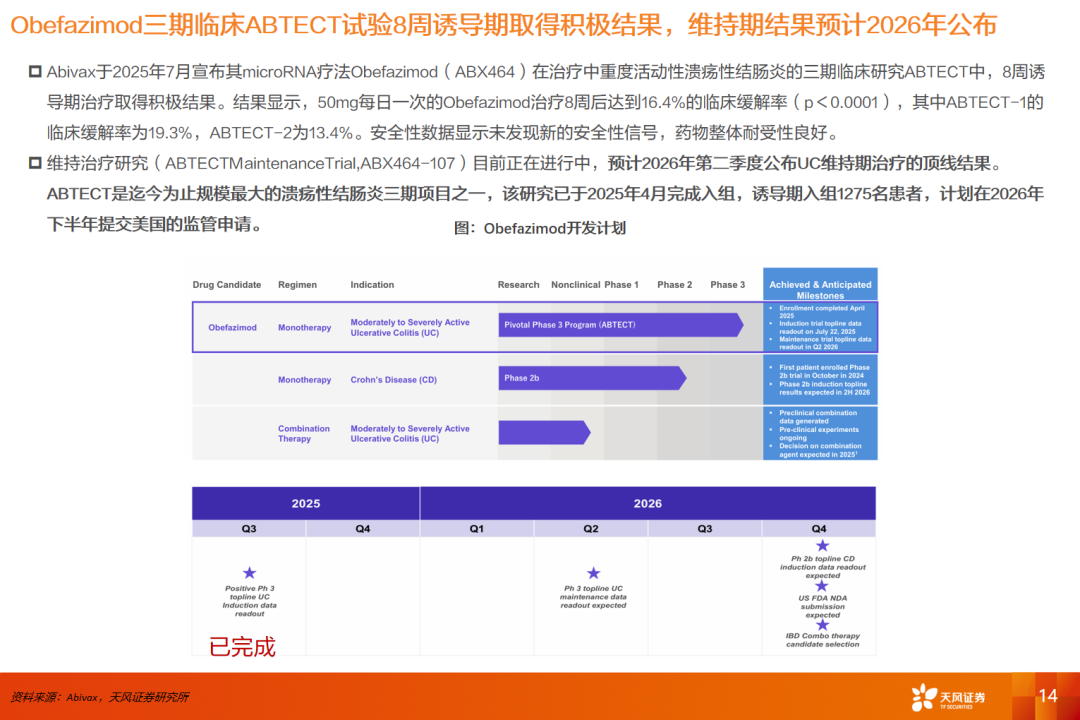This screenshot has width=1080, height=720.
Task: Click the 'Phase 3' column header
Action: 727,285
